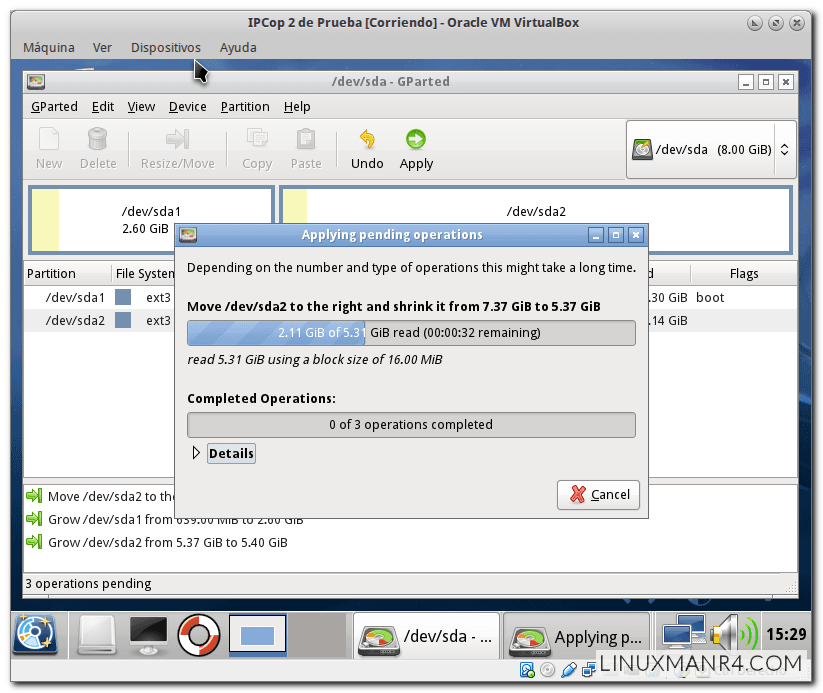Viewport: 823px width, 693px height.
Task: Click the monitor screen taskbar launcher
Action: [148, 635]
